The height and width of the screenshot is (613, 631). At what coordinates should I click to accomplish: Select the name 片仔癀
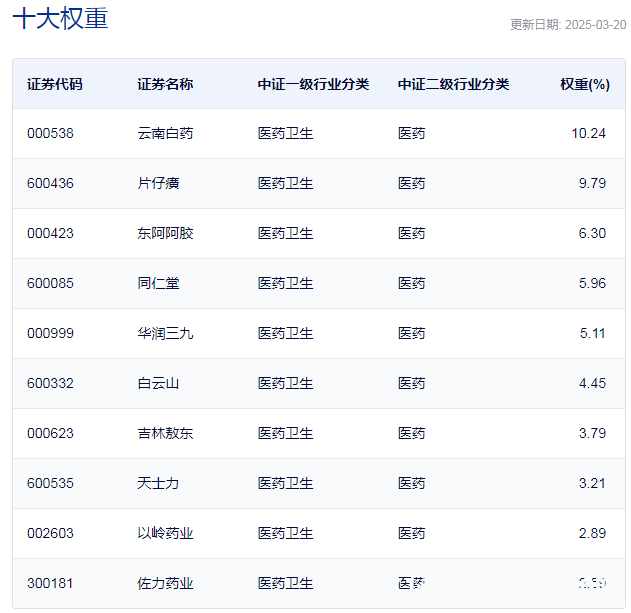tap(158, 183)
